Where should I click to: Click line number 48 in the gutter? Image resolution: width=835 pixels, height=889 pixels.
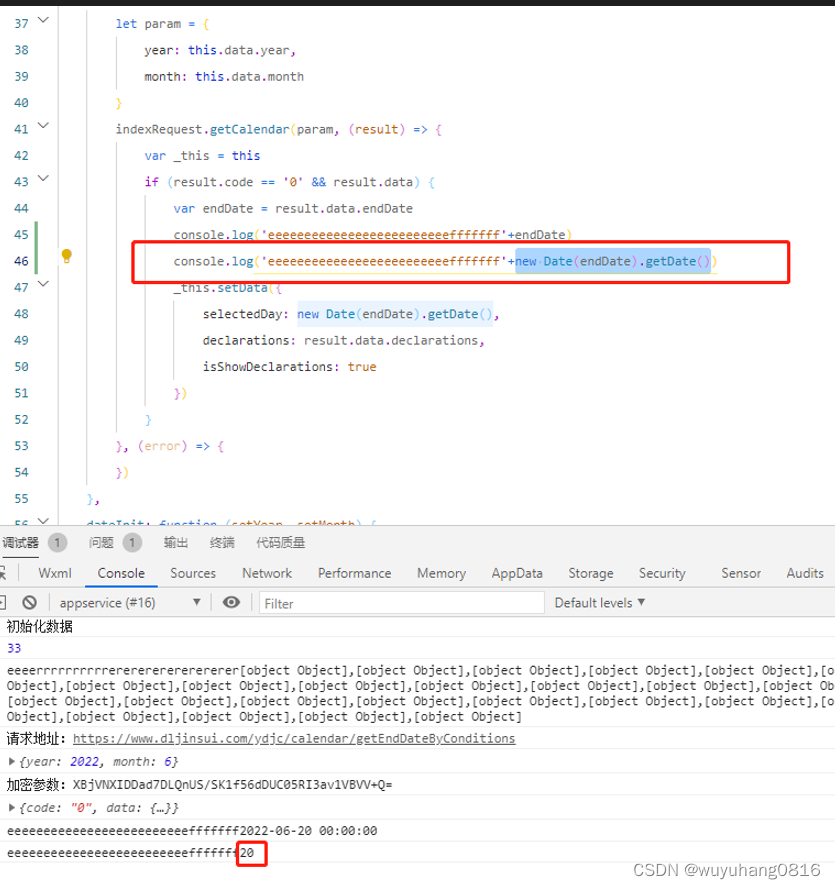point(21,314)
